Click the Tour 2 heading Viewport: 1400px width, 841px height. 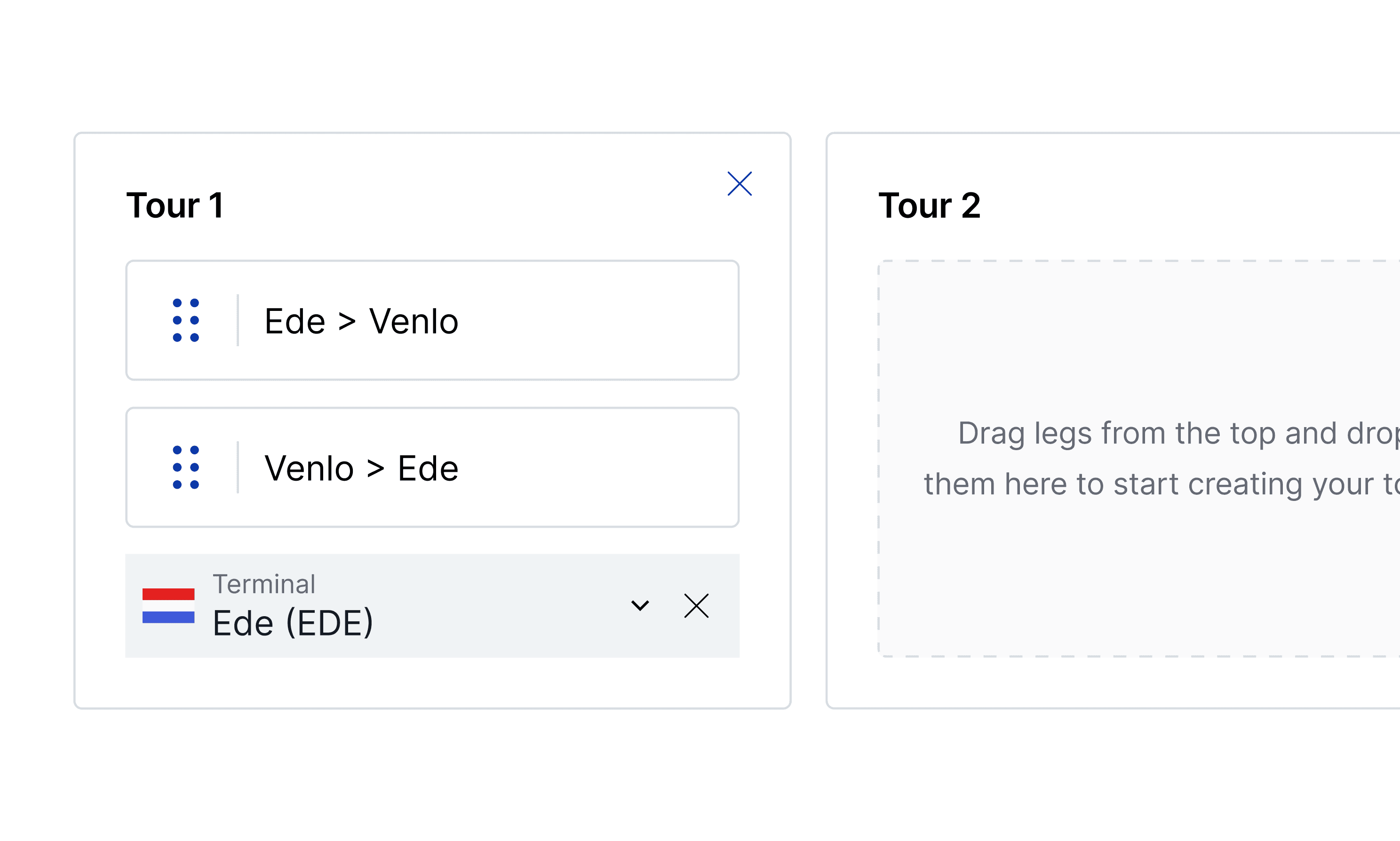(x=929, y=205)
